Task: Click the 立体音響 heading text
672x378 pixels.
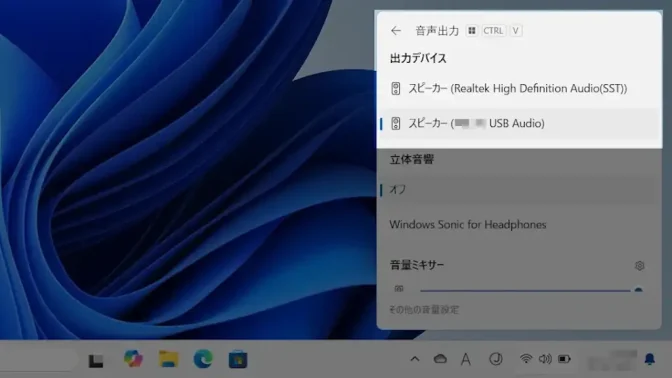Action: pos(412,159)
